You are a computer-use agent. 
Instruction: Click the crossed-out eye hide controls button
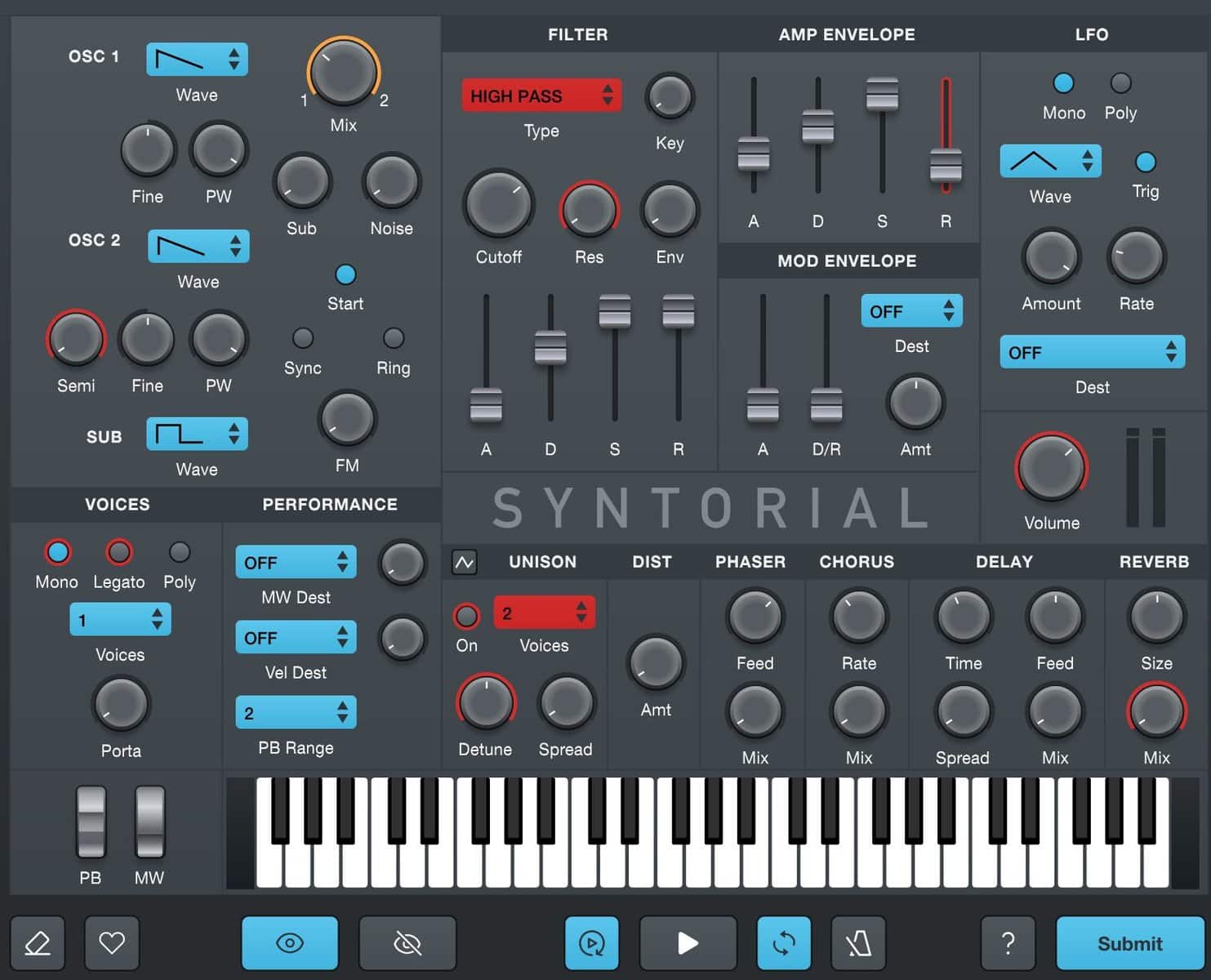pyautogui.click(x=407, y=943)
